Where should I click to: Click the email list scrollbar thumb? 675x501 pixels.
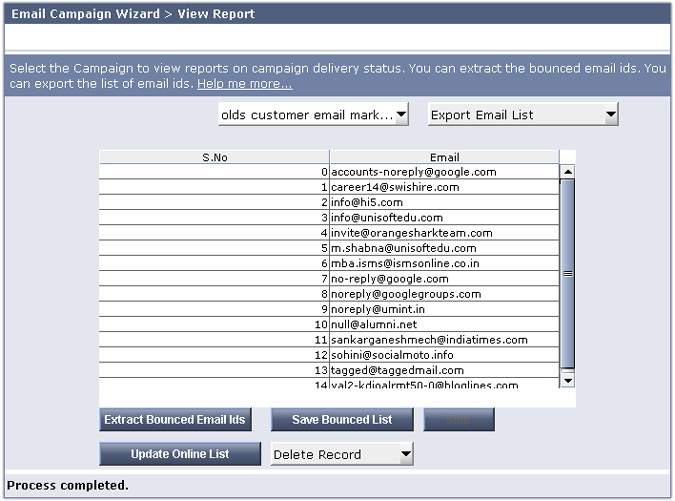pos(568,274)
